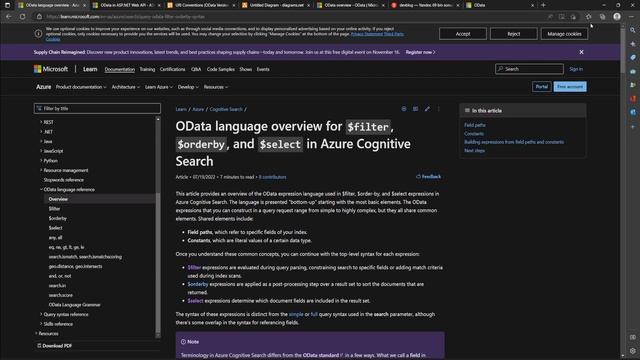The width and height of the screenshot is (640, 360).
Task: Open the more actions dots above article
Action: tap(439, 109)
